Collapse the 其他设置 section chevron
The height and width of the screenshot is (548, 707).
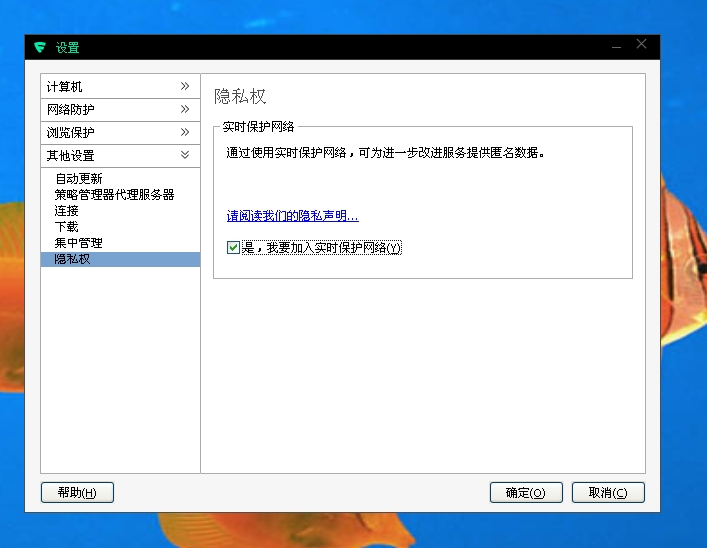185,156
